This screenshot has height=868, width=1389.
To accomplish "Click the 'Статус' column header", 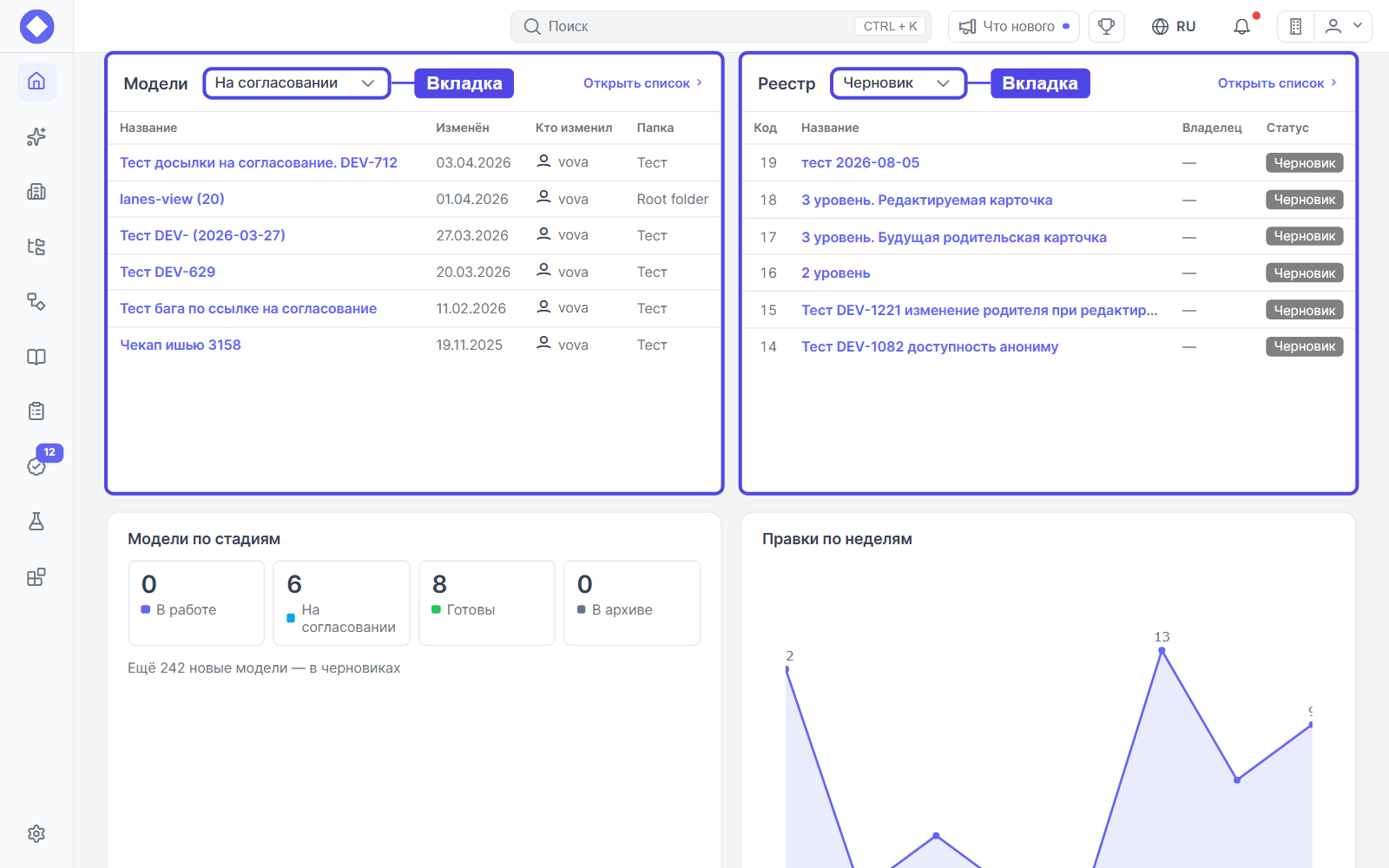I will click(1287, 128).
